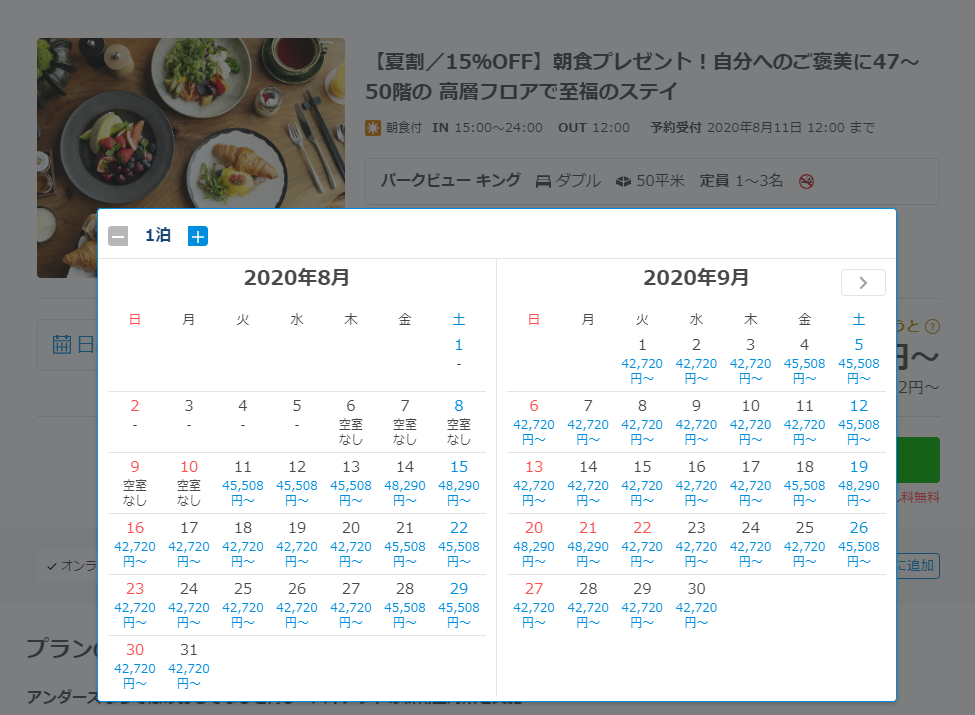Image resolution: width=975 pixels, height=715 pixels.
Task: Choose Sunday September 13
Action: tap(534, 483)
